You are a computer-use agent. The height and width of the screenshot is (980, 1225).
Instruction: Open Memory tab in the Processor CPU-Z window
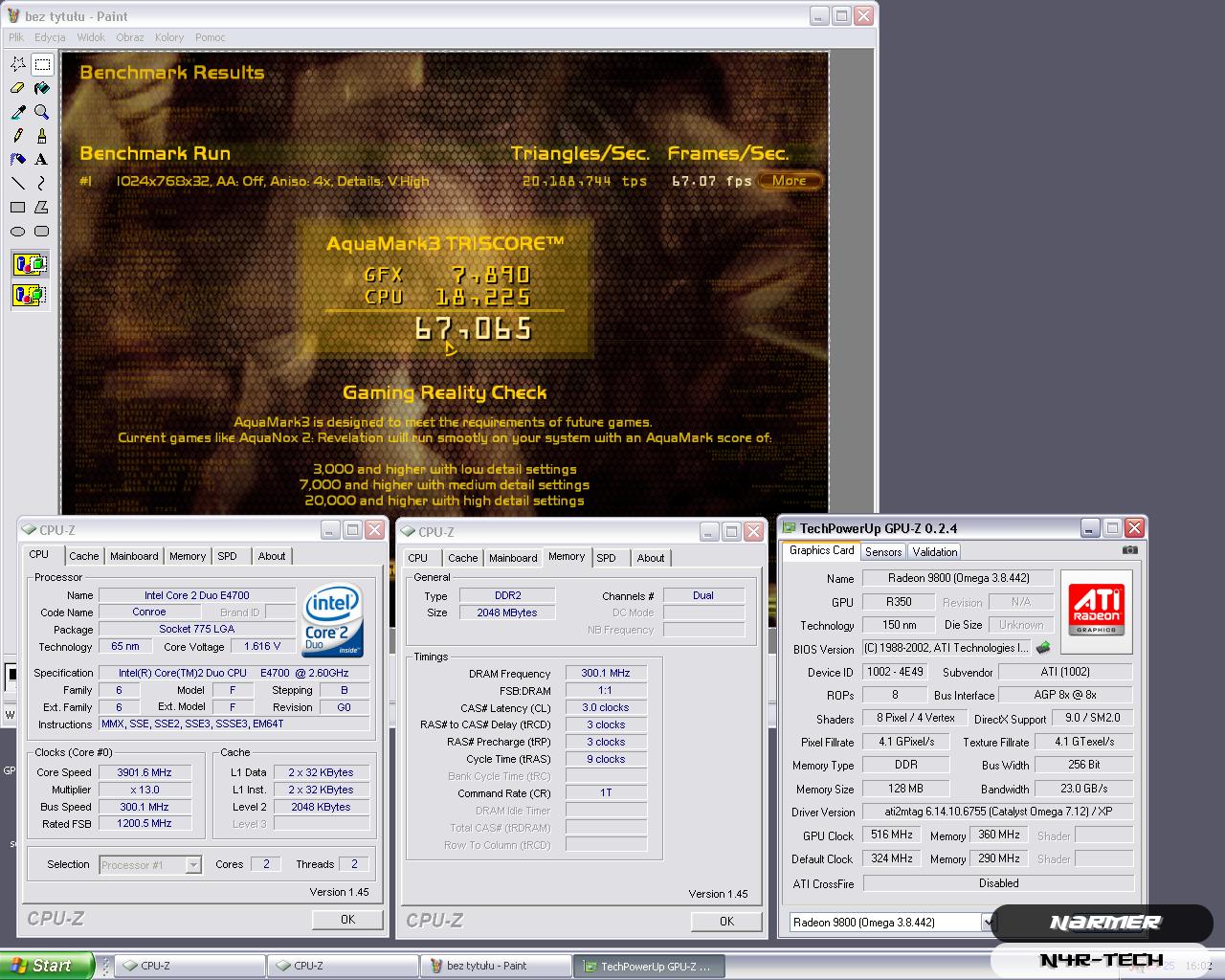tap(188, 556)
